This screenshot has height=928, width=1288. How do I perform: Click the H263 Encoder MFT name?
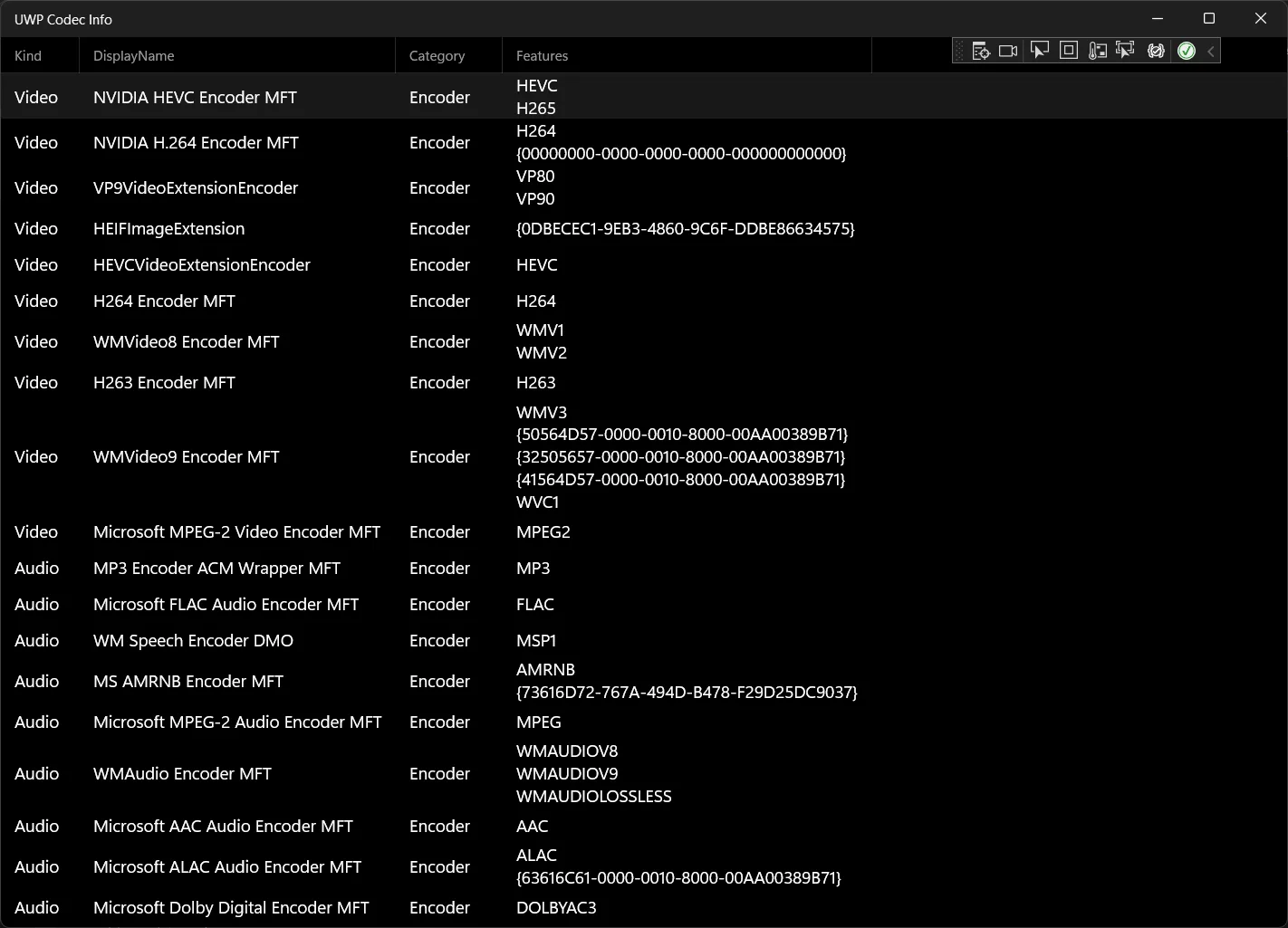point(164,382)
